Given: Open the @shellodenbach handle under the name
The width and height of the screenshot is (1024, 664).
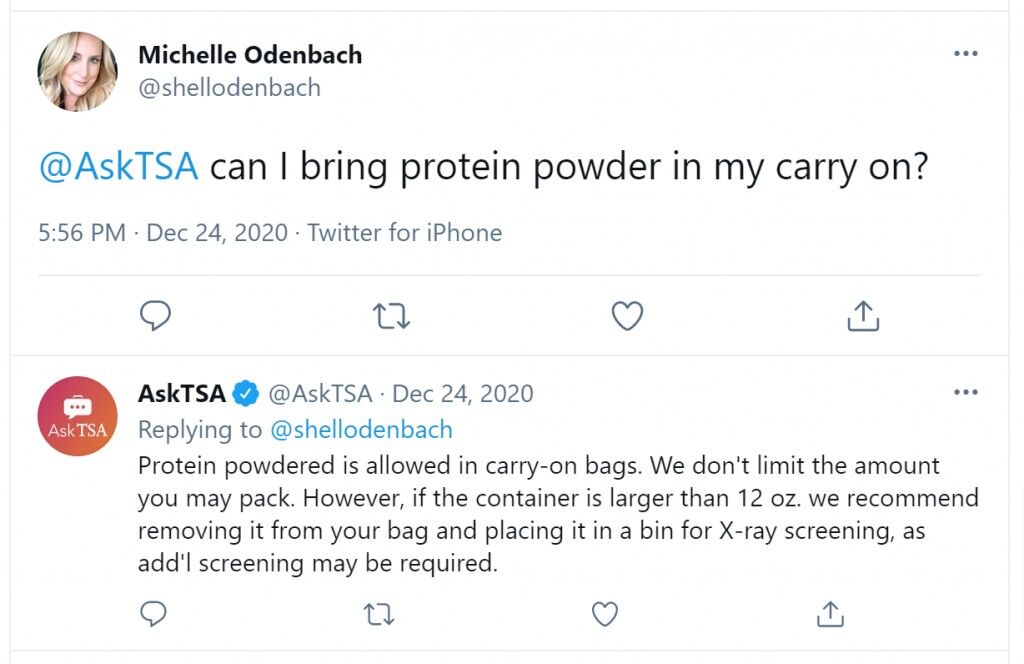Looking at the screenshot, I should (229, 87).
